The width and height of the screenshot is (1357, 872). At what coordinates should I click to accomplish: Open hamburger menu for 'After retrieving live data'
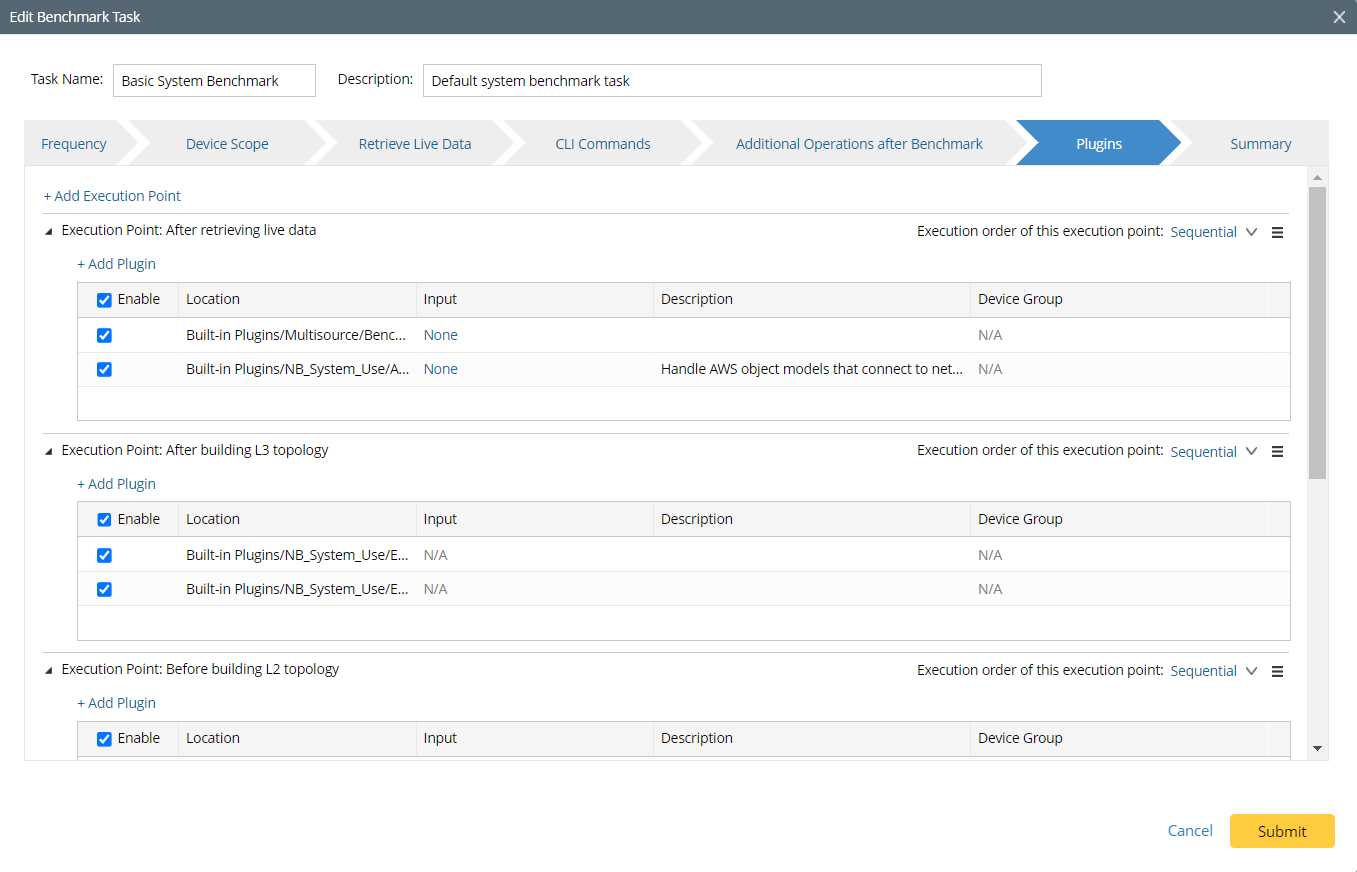pyautogui.click(x=1277, y=232)
